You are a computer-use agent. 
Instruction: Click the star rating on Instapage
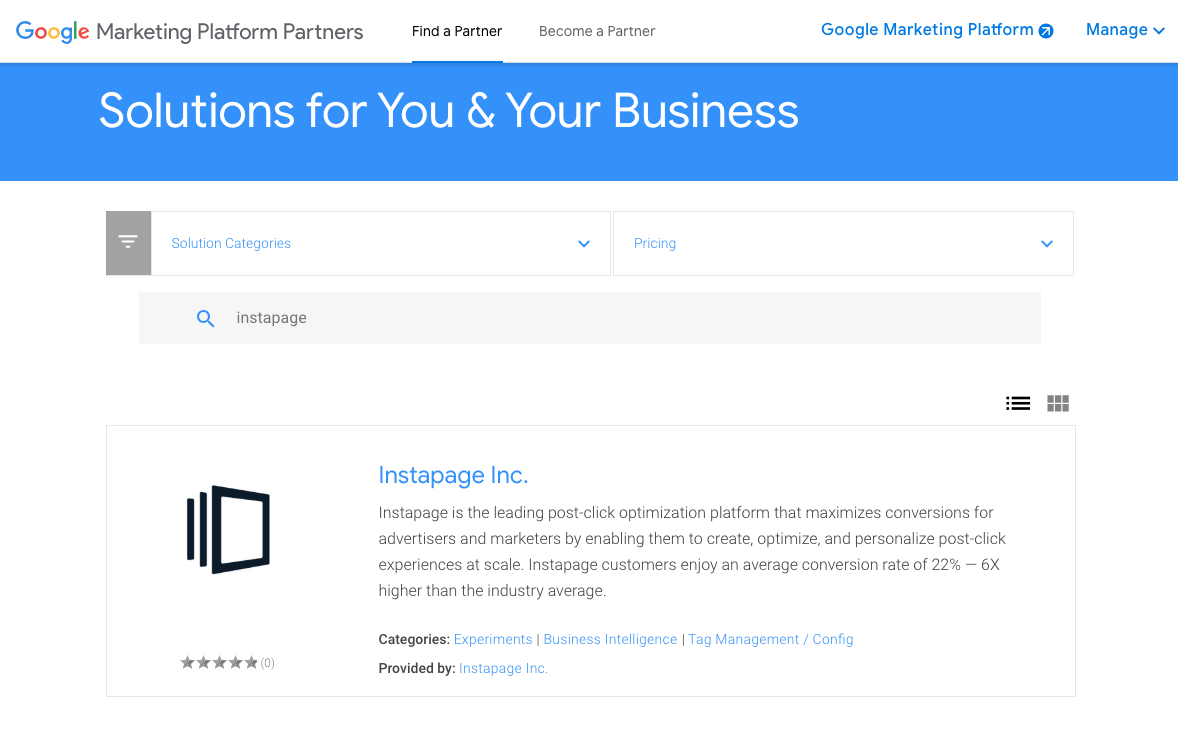(219, 662)
